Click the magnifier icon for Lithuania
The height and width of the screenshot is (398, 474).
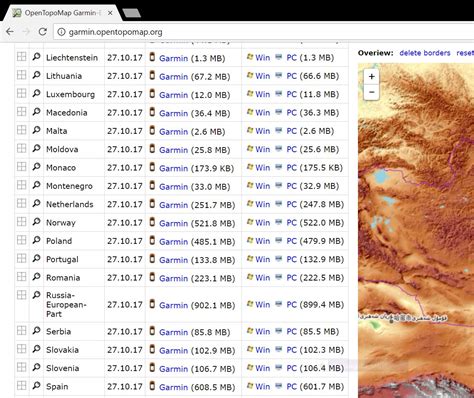pos(36,75)
